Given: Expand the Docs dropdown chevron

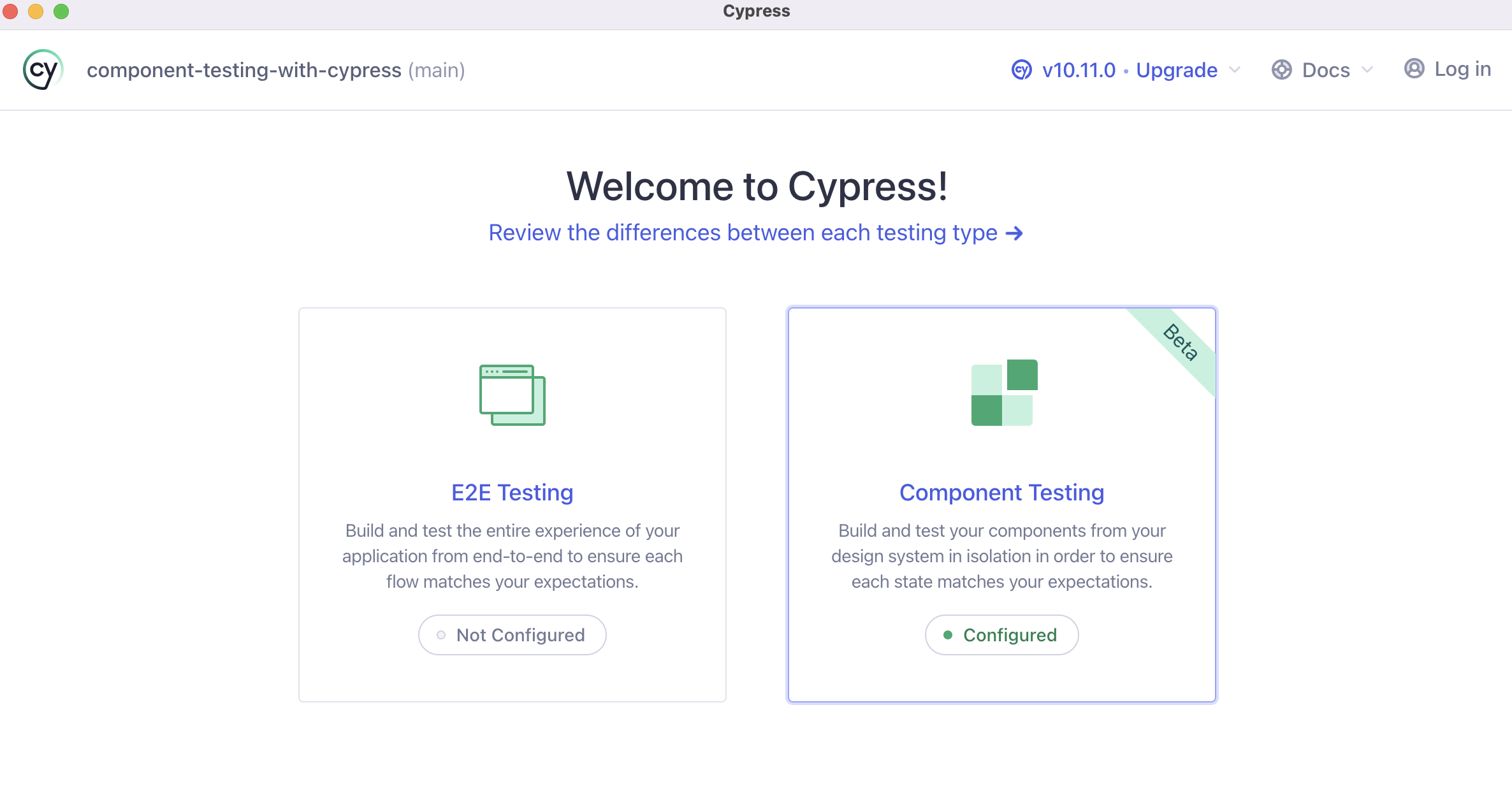Looking at the screenshot, I should click(x=1367, y=69).
